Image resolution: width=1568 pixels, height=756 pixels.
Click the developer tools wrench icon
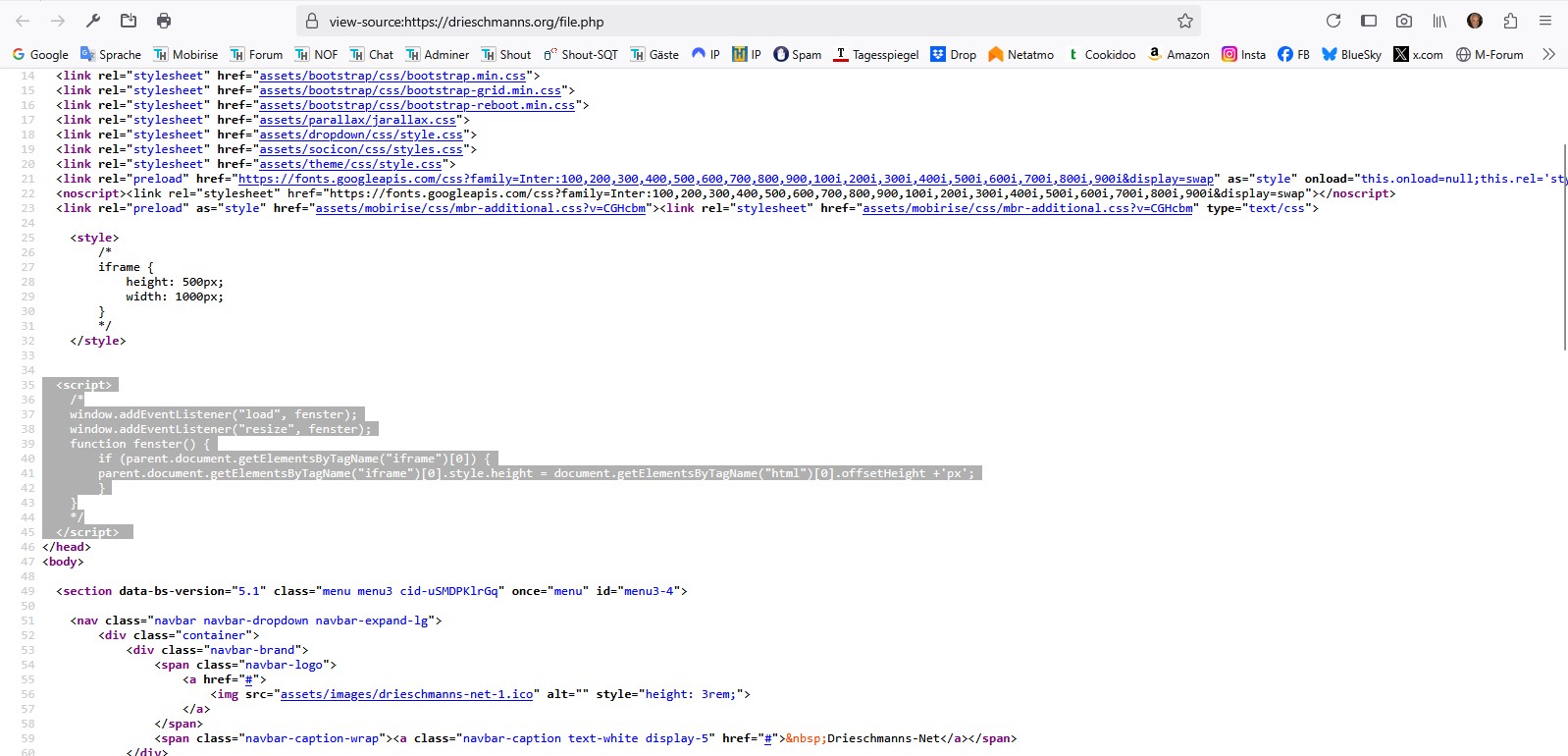coord(93,21)
